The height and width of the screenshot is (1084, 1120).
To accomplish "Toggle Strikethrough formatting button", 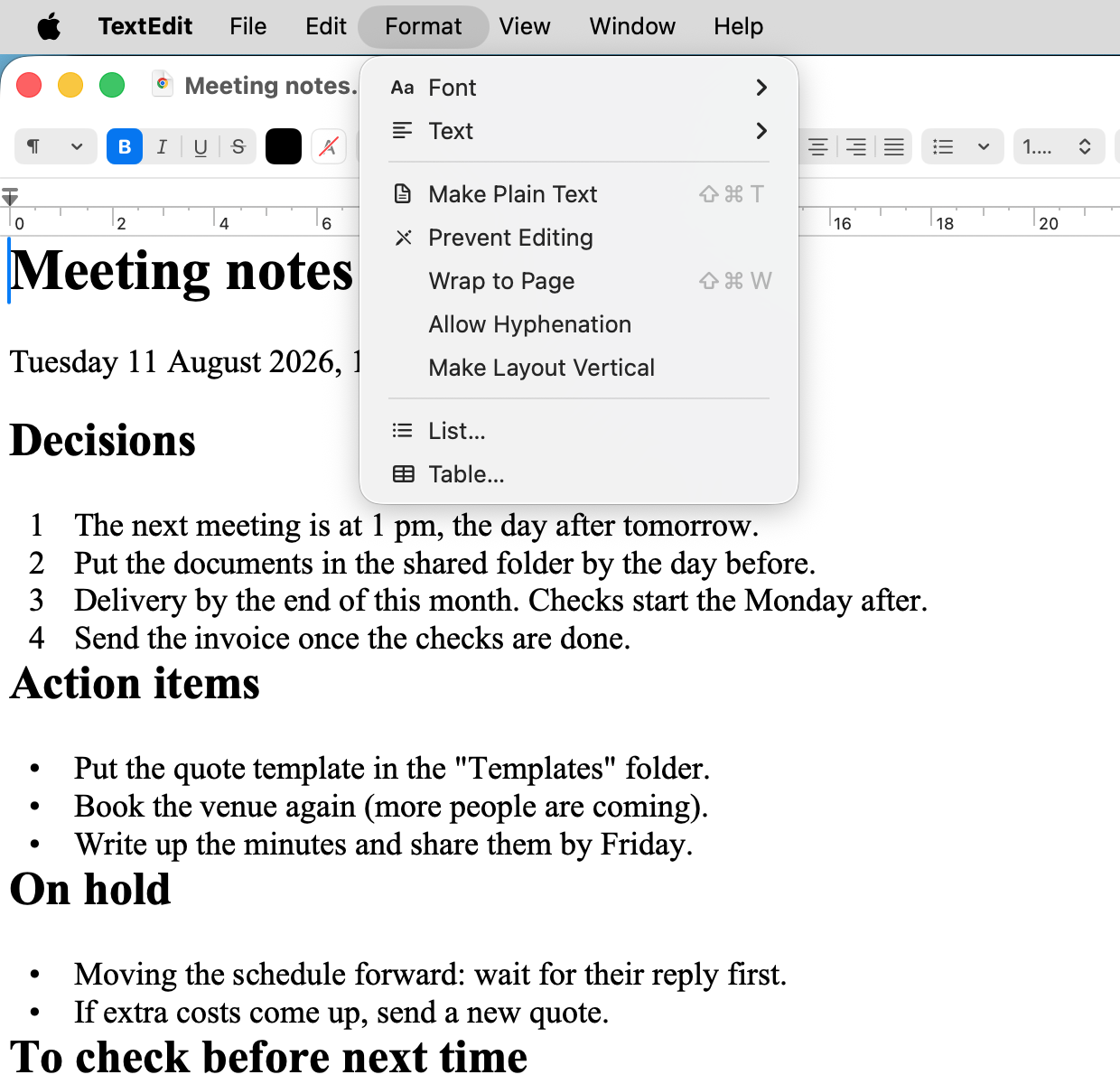I will 238,146.
